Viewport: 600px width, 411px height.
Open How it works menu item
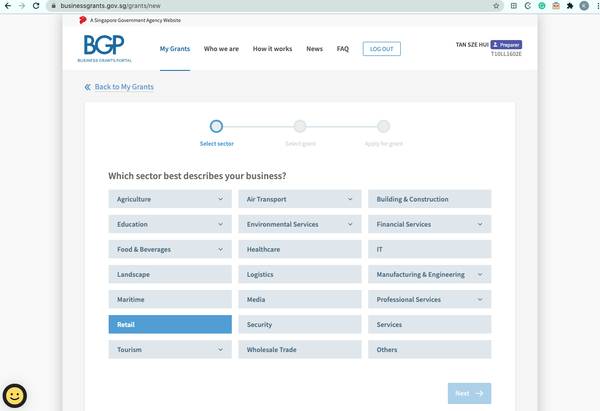[272, 49]
